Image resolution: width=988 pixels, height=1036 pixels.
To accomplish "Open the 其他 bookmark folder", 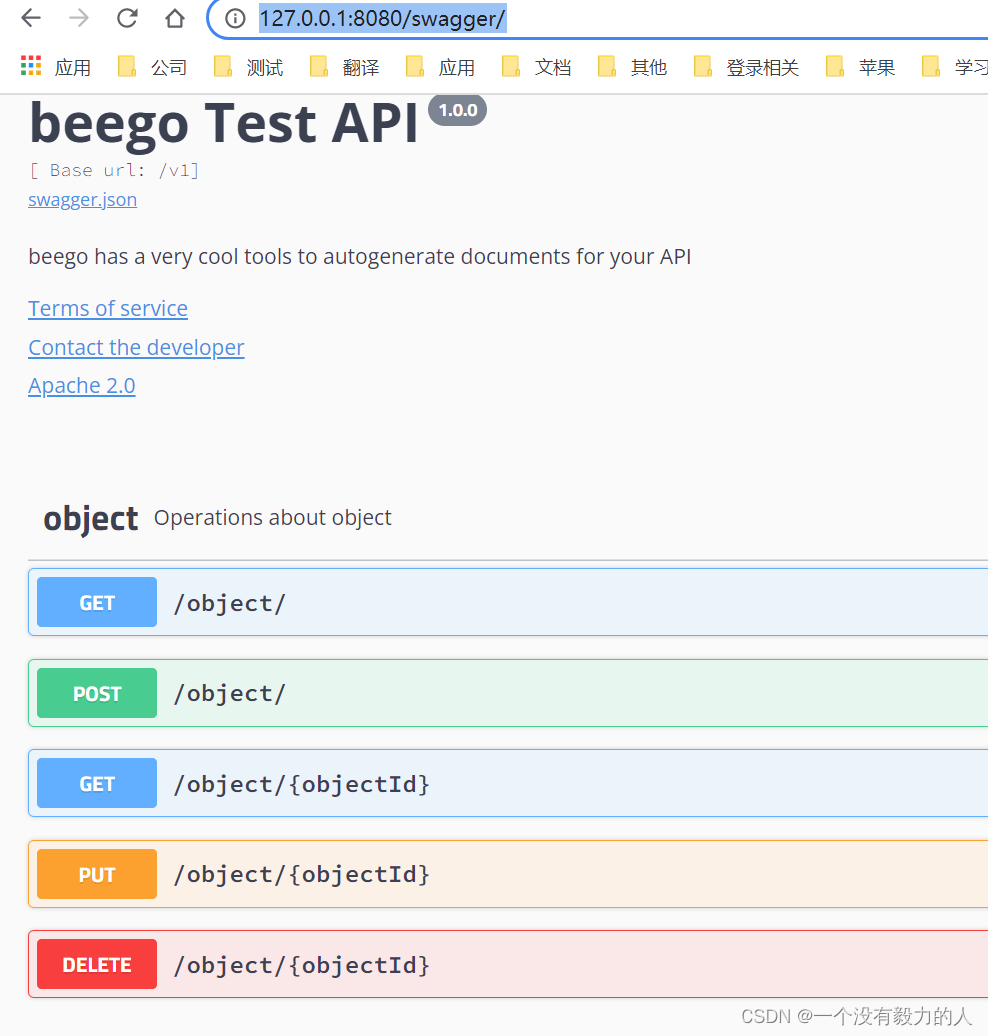I will pos(632,67).
